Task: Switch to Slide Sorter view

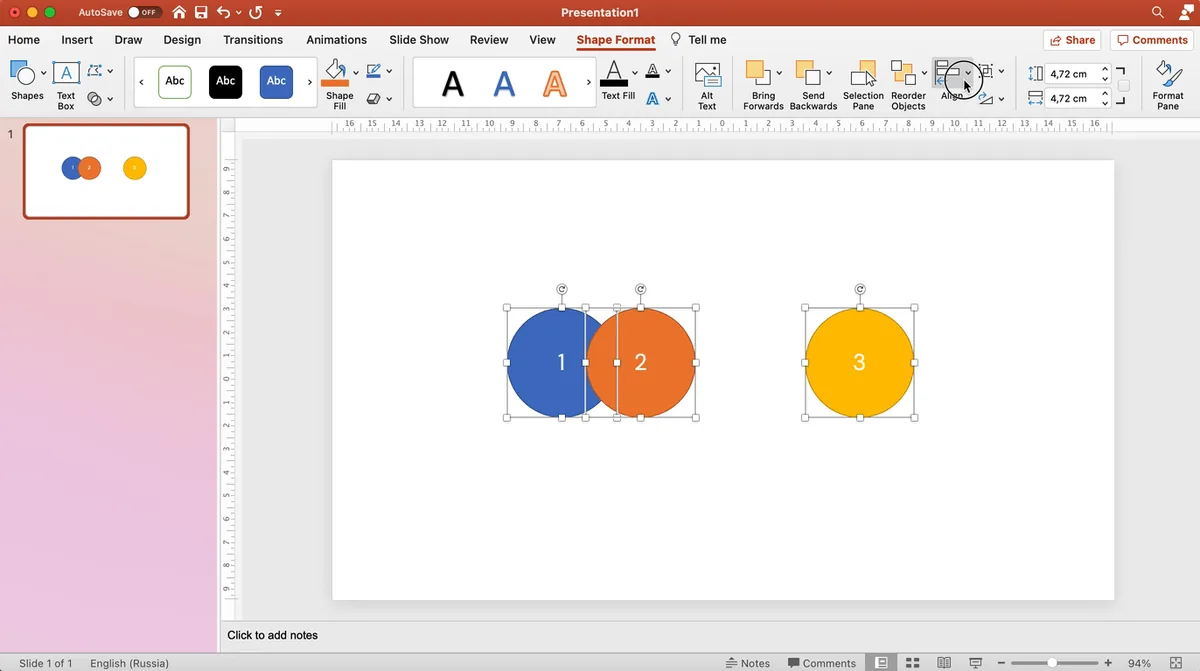Action: (x=912, y=663)
